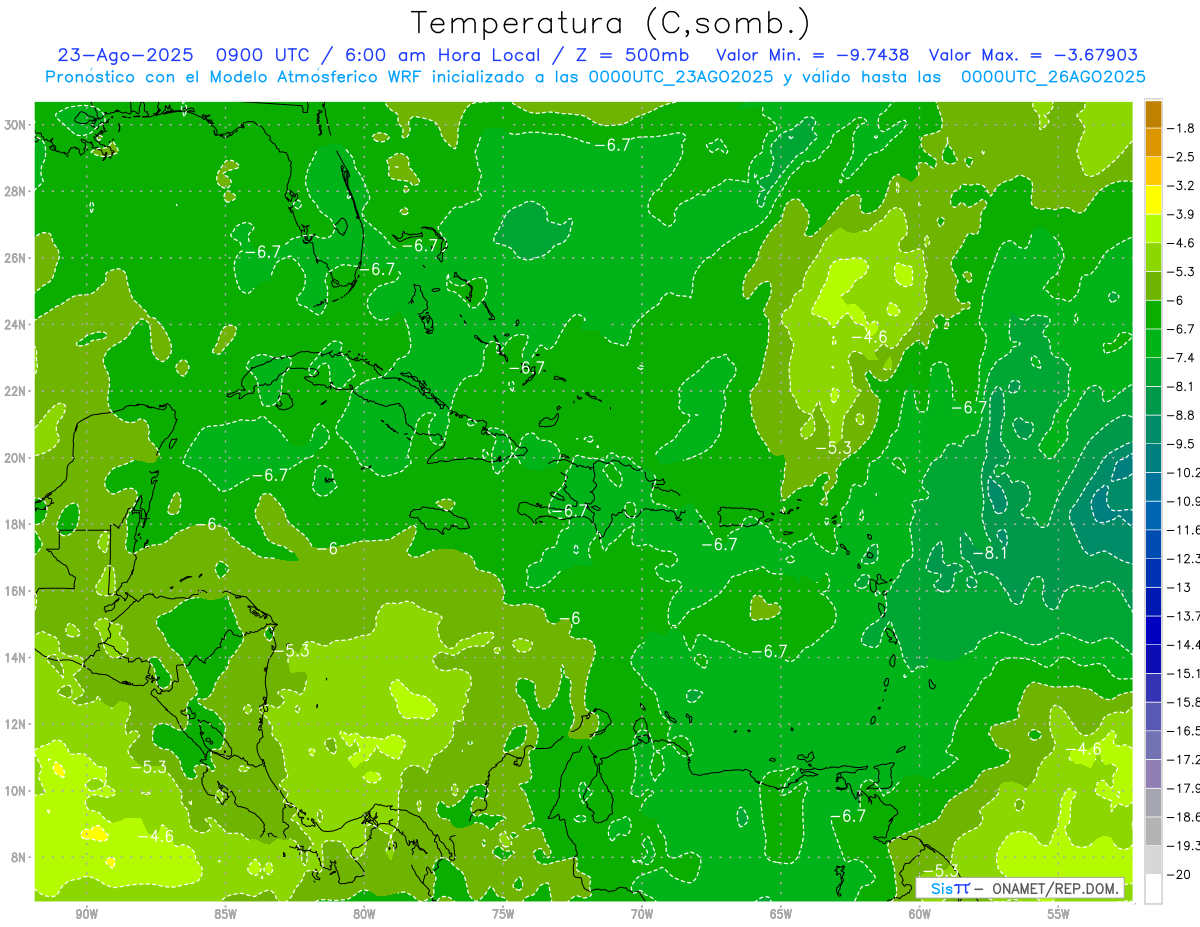1200x927 pixels.
Task: Click the '-9.5' colorbar label
Action: tap(1182, 443)
